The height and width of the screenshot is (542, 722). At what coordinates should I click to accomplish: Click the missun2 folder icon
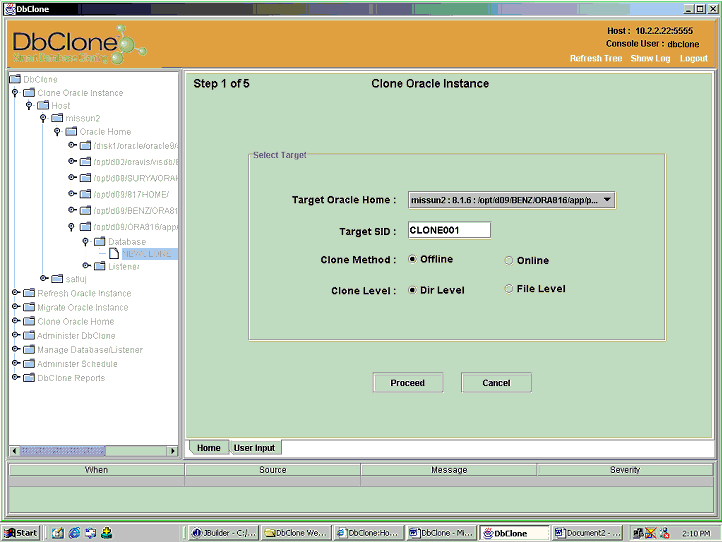[x=57, y=118]
